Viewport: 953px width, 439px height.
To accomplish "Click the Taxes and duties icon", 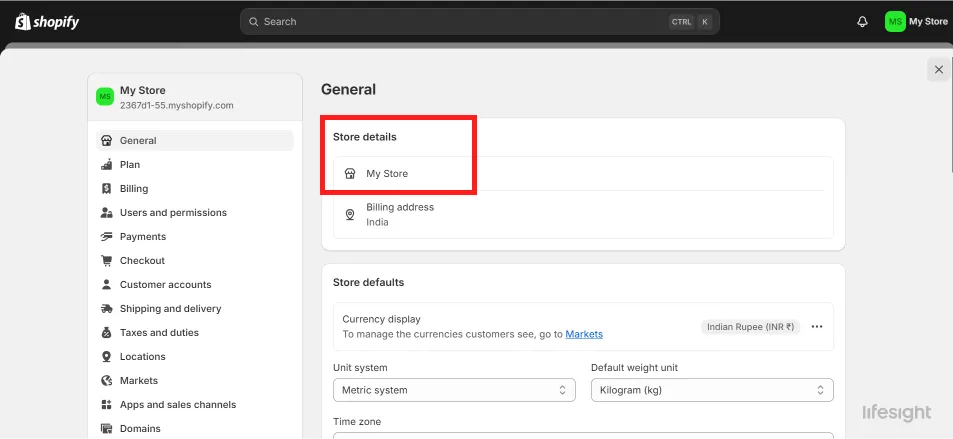I will (x=106, y=333).
